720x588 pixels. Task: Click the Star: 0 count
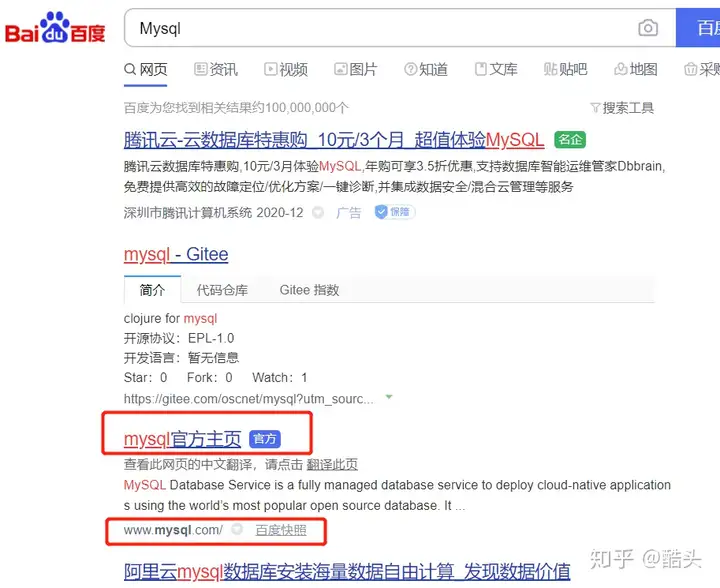[146, 378]
